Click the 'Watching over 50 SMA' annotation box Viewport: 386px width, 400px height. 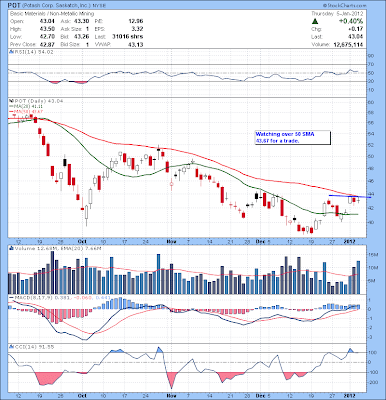pos(292,138)
